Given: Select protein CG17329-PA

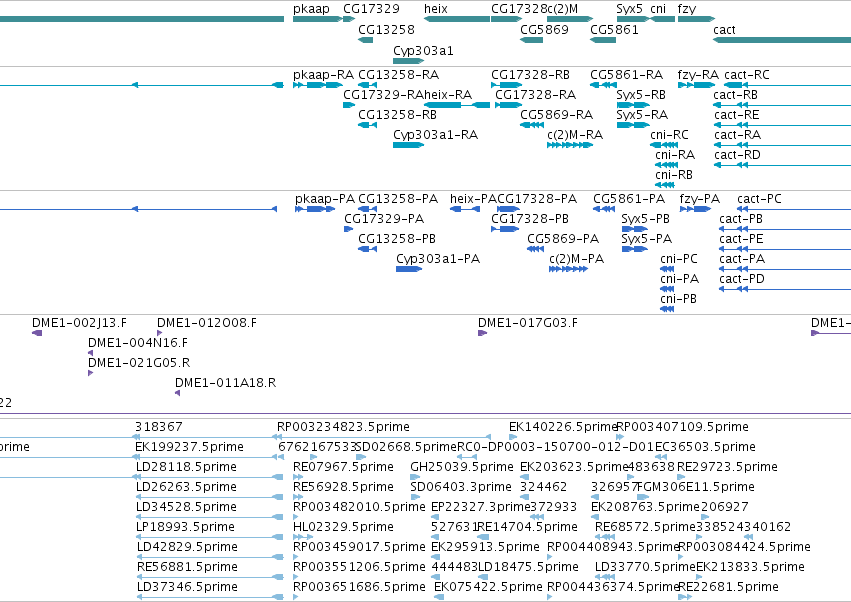Looking at the screenshot, I should 384,219.
